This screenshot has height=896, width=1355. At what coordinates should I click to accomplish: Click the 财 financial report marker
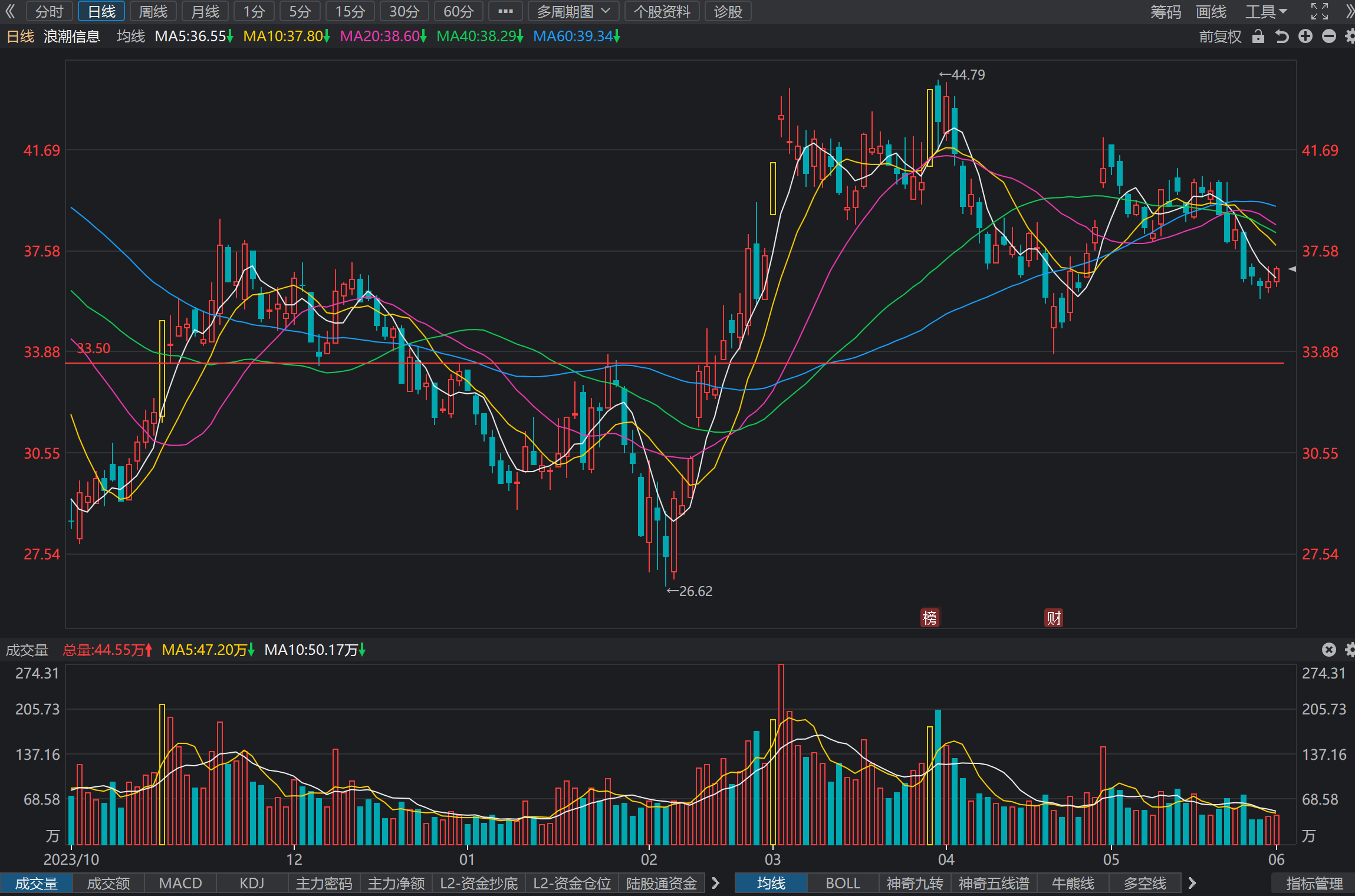pyautogui.click(x=1054, y=617)
